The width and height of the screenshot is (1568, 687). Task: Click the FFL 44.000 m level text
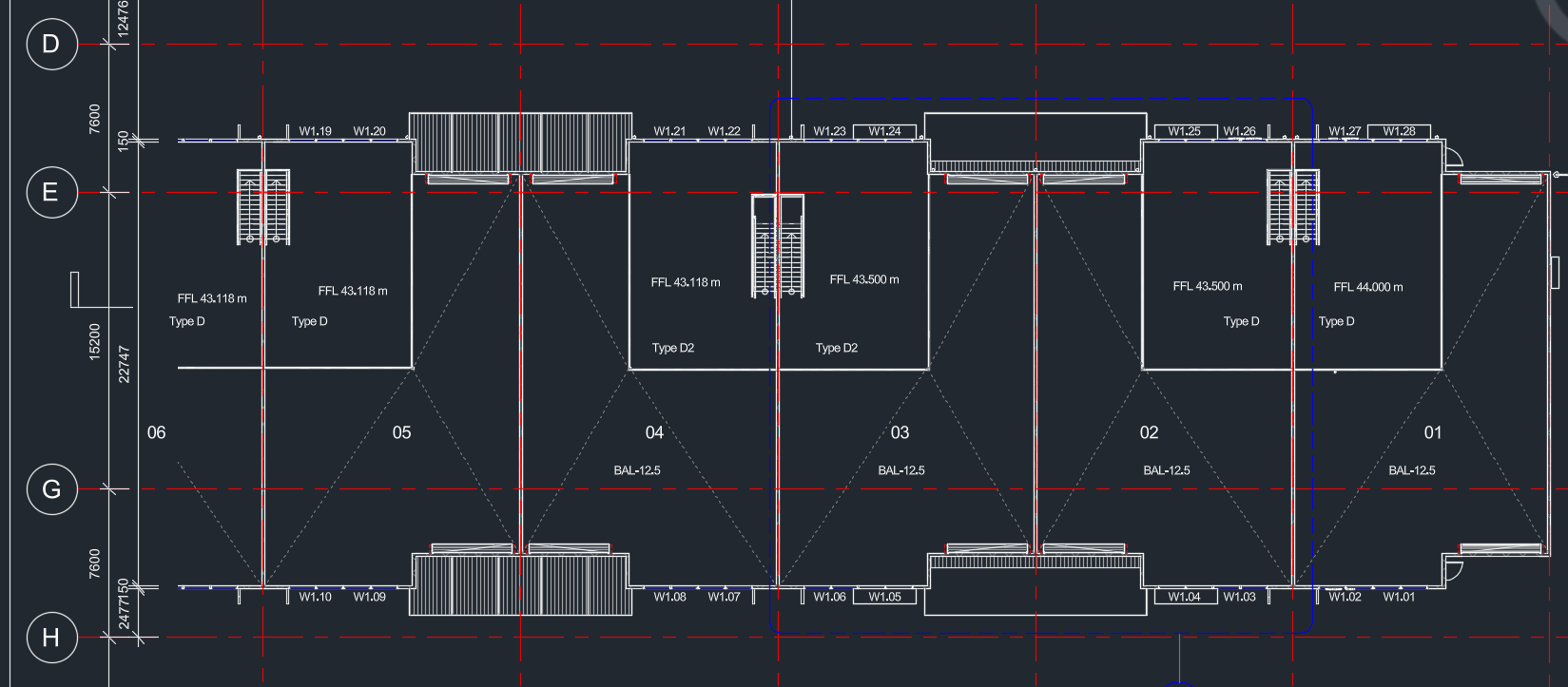tap(1368, 287)
